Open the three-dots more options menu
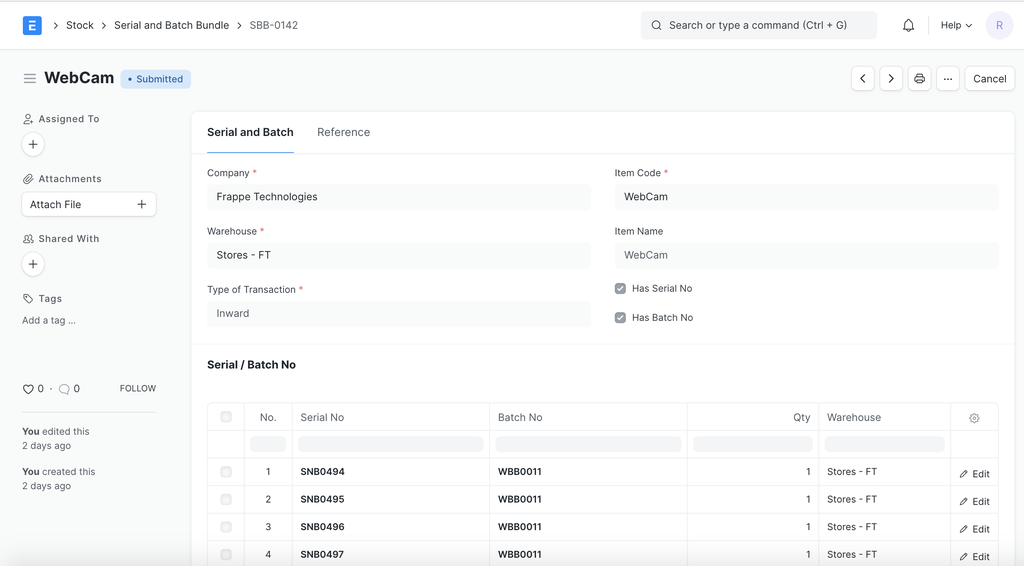This screenshot has width=1024, height=566. click(x=948, y=78)
